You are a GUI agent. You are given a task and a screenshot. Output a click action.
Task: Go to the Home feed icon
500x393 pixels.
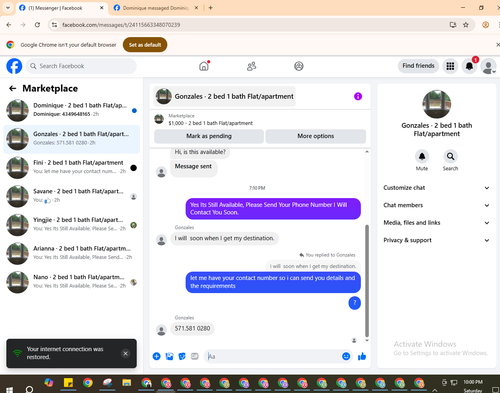pyautogui.click(x=204, y=66)
